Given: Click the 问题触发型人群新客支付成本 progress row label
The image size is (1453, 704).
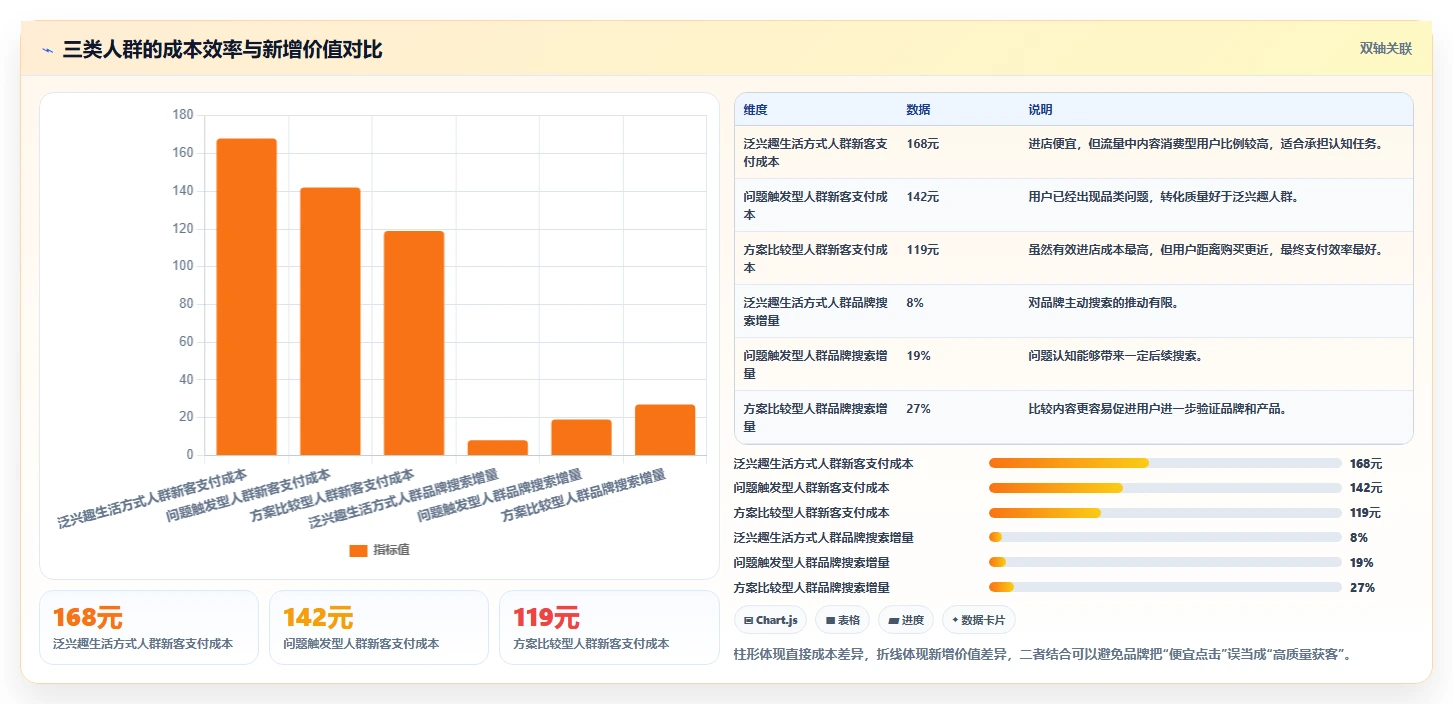Looking at the screenshot, I should coord(811,488).
